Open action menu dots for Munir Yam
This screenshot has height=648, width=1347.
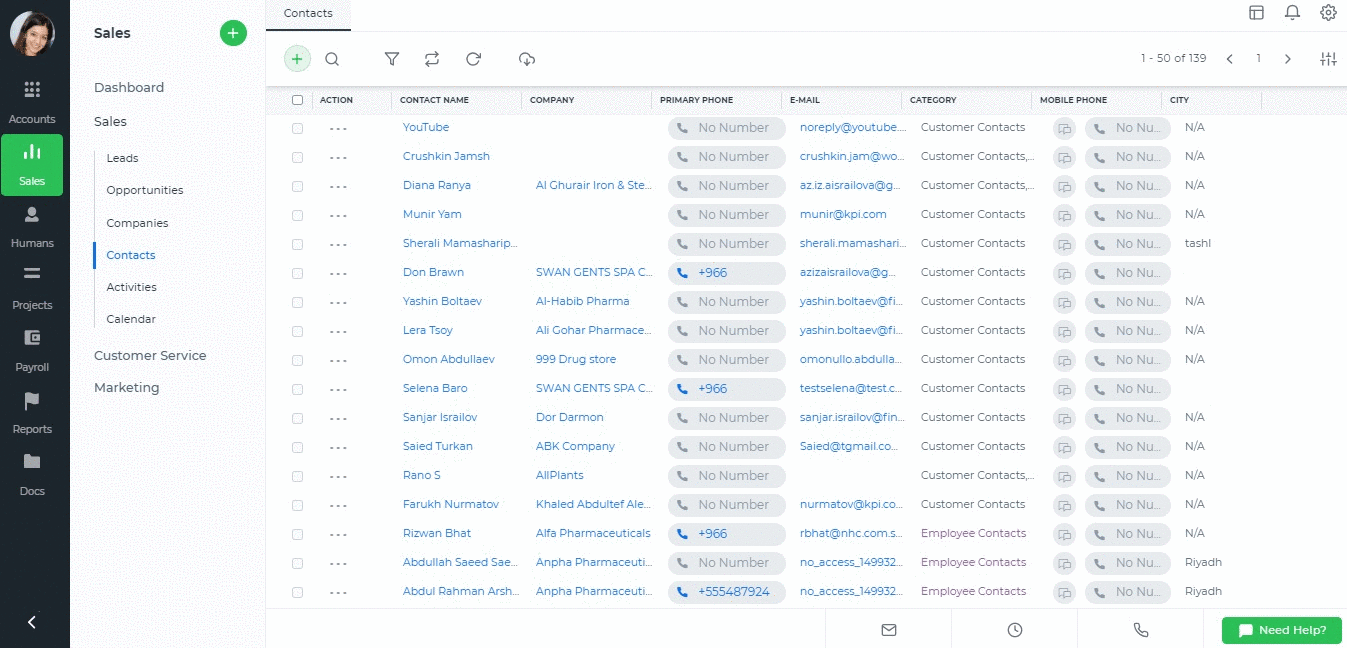click(338, 215)
